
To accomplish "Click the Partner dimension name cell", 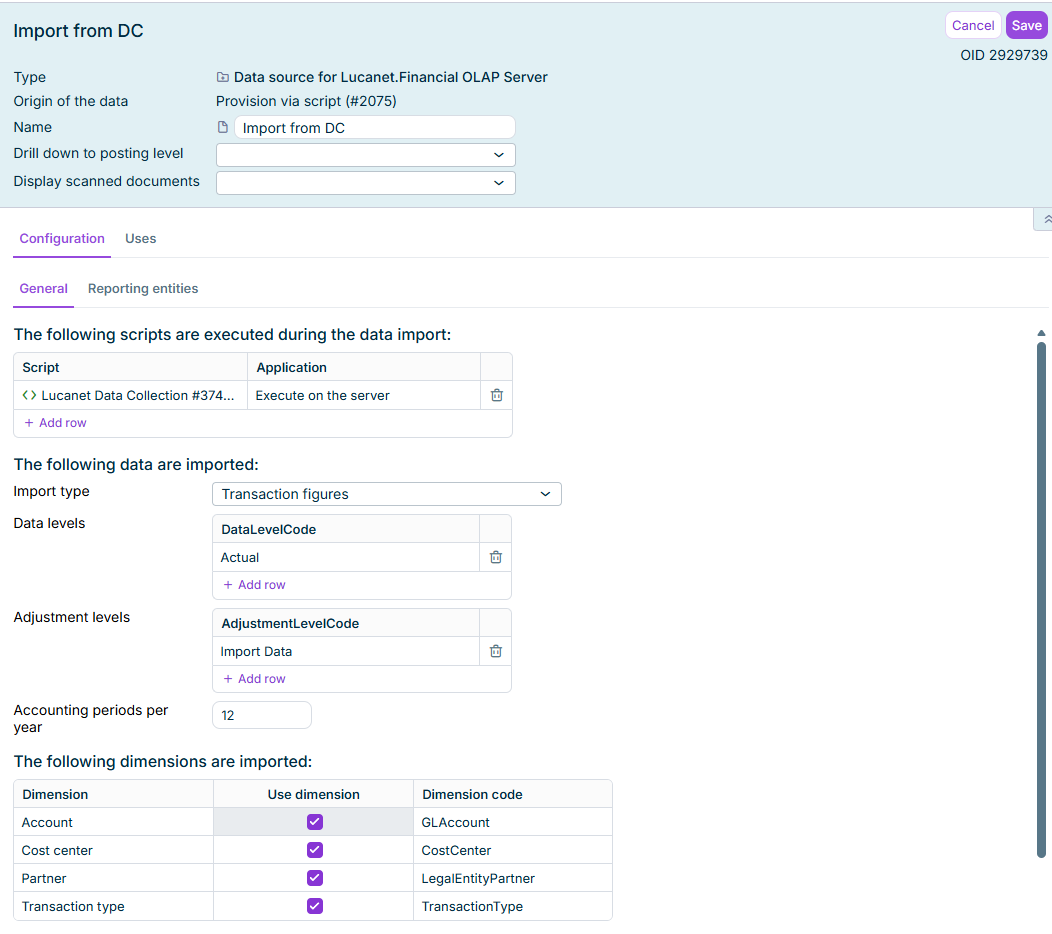I will (113, 878).
